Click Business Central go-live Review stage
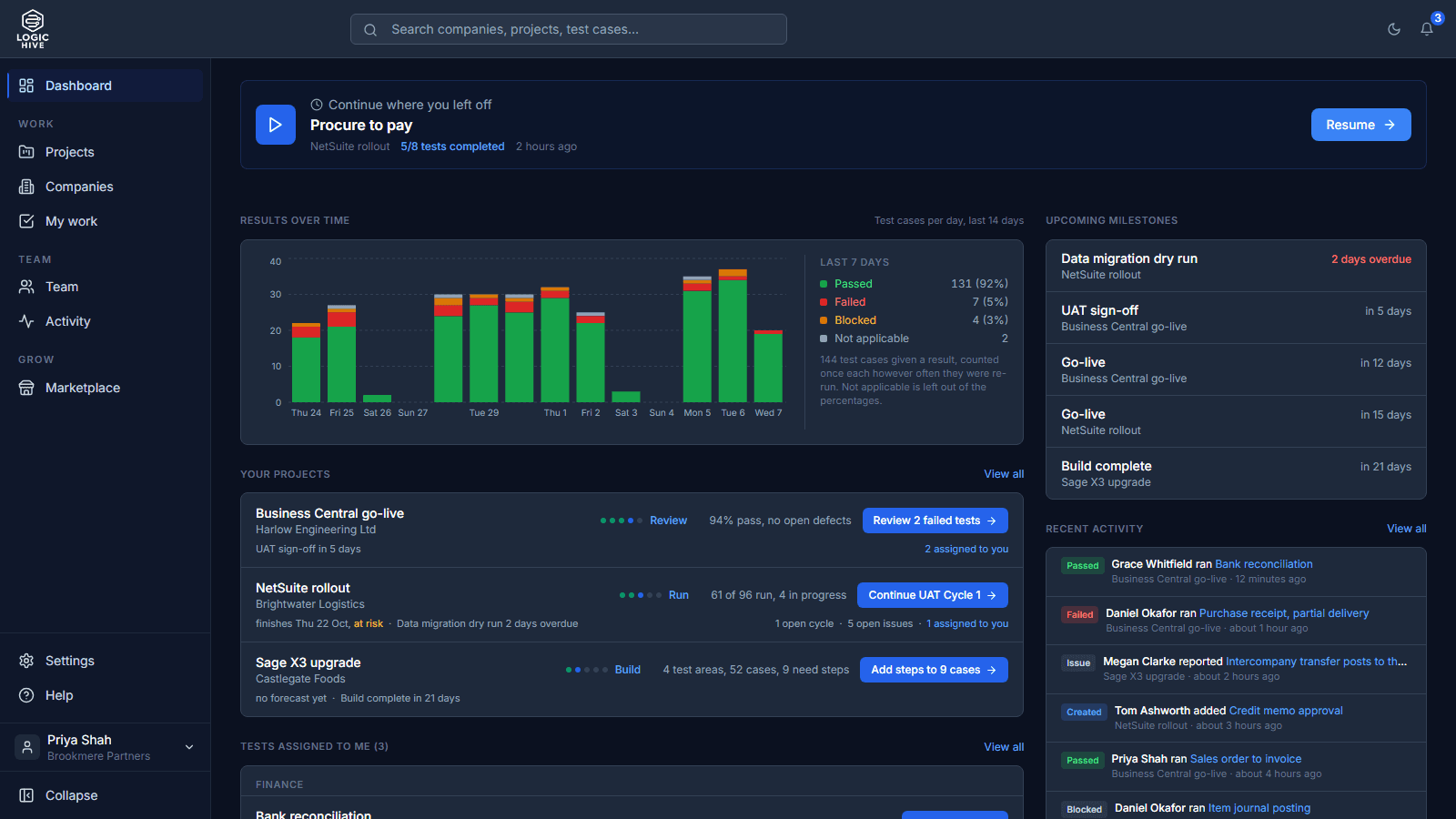The height and width of the screenshot is (819, 1456). [668, 521]
